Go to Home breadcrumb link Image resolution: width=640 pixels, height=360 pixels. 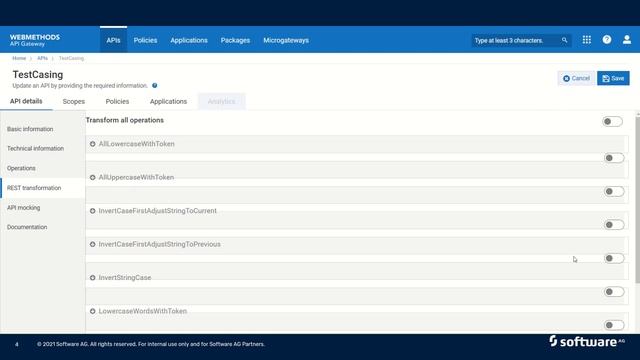point(19,58)
